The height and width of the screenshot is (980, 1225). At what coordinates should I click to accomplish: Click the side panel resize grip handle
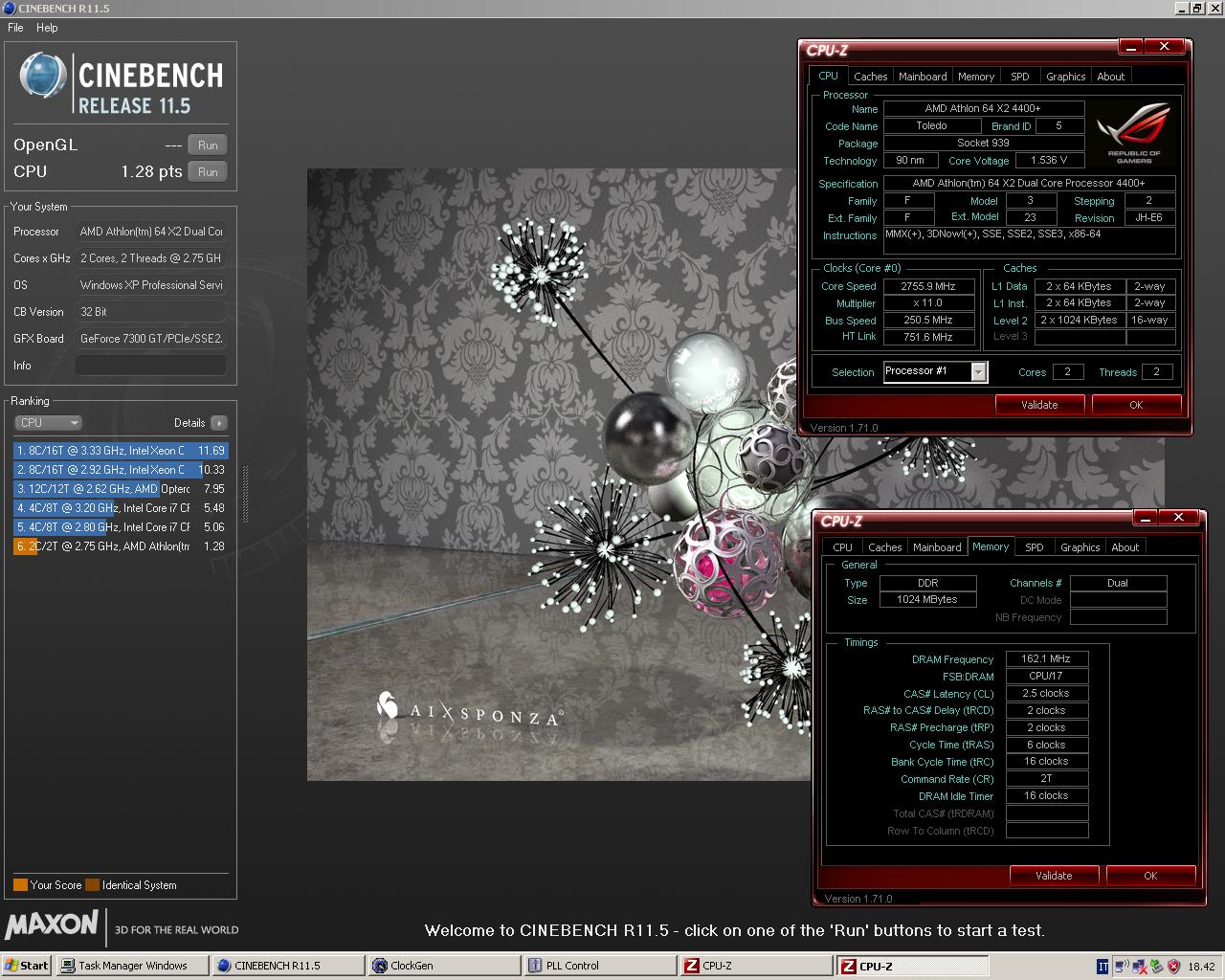coord(245,495)
